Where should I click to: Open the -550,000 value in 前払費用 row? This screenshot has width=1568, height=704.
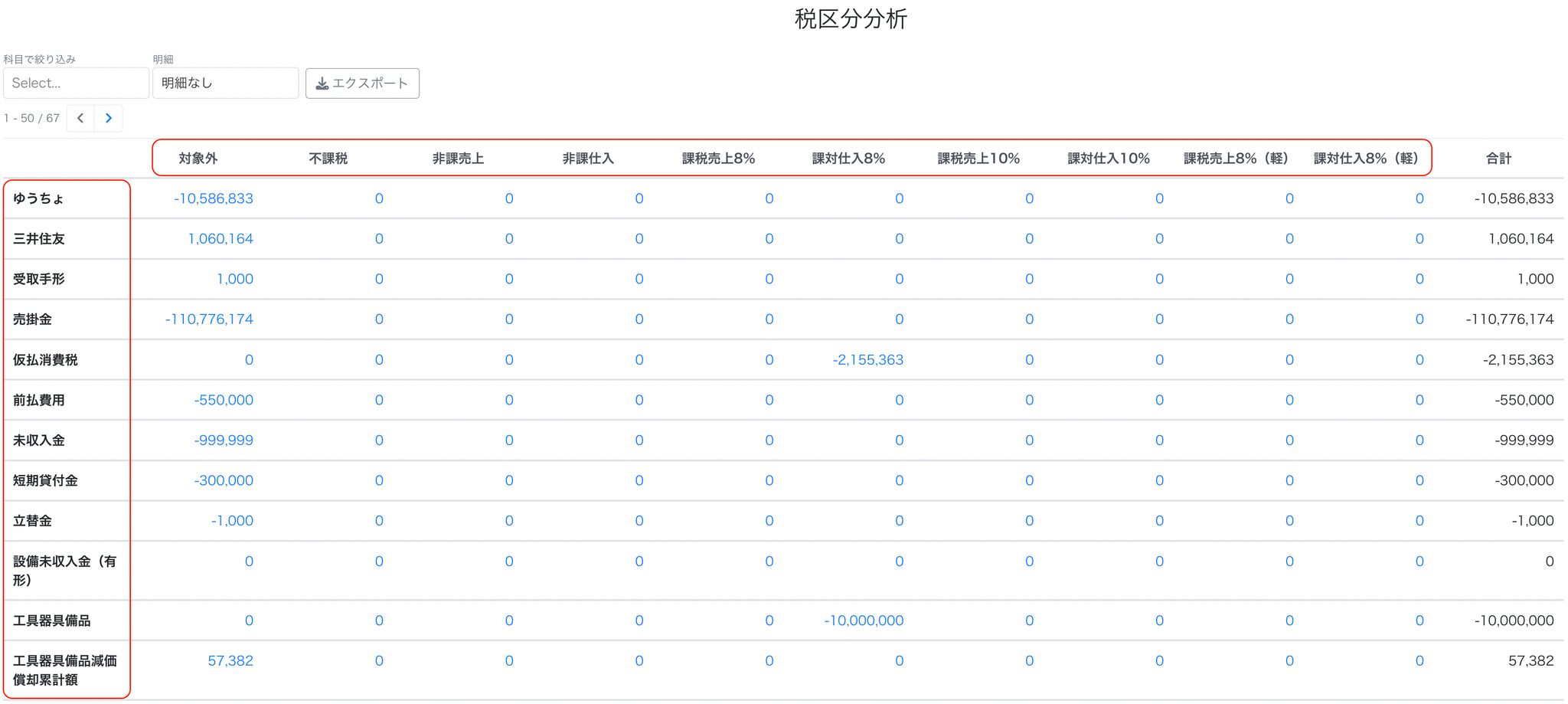pyautogui.click(x=224, y=400)
